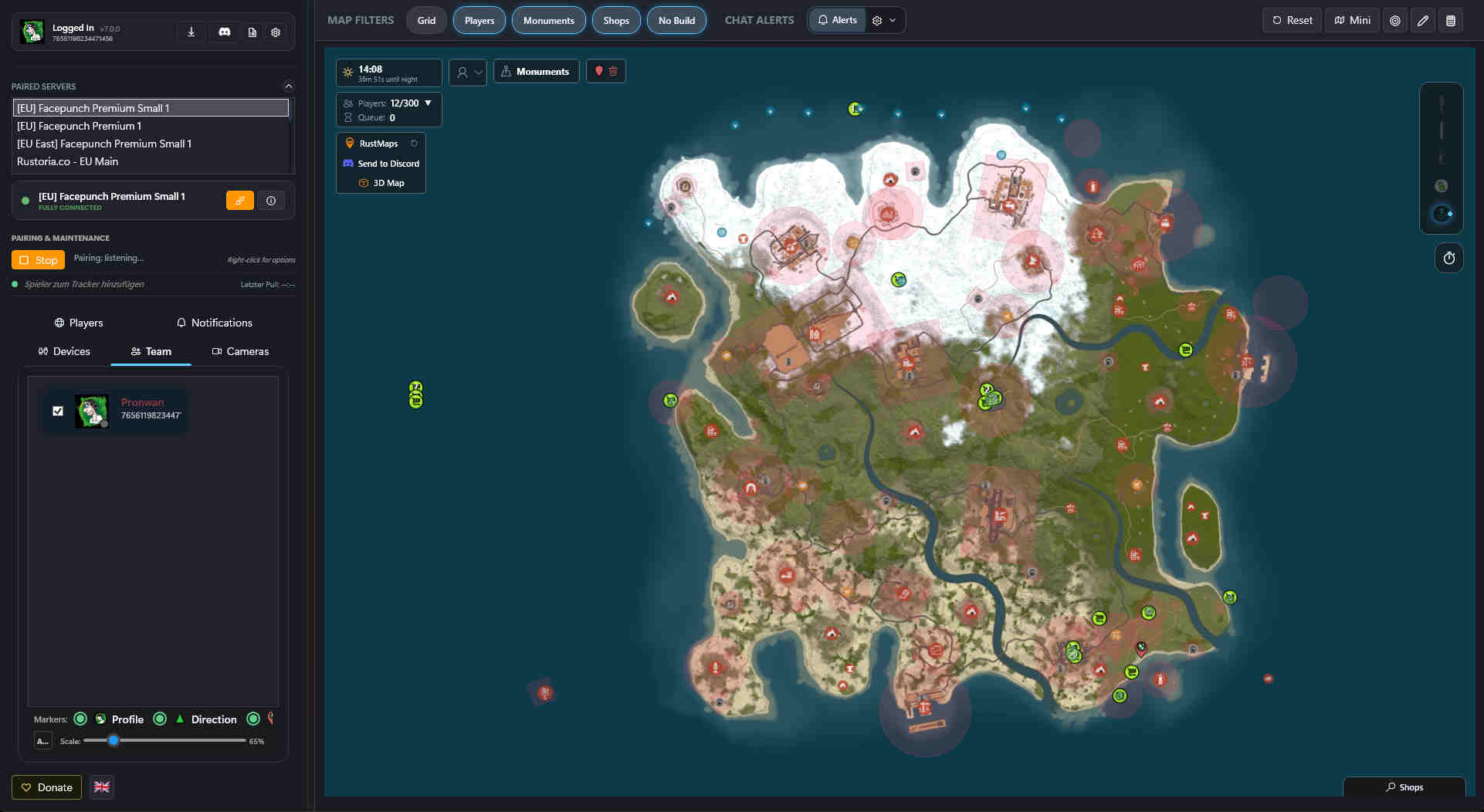Switch to the Players tab
Image resolution: width=1484 pixels, height=812 pixels.
(78, 323)
